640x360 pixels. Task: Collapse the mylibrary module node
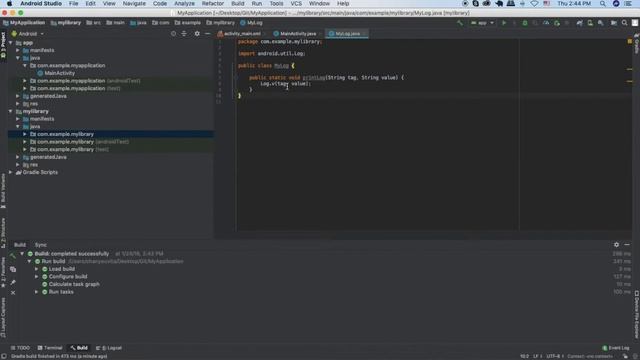(11, 111)
